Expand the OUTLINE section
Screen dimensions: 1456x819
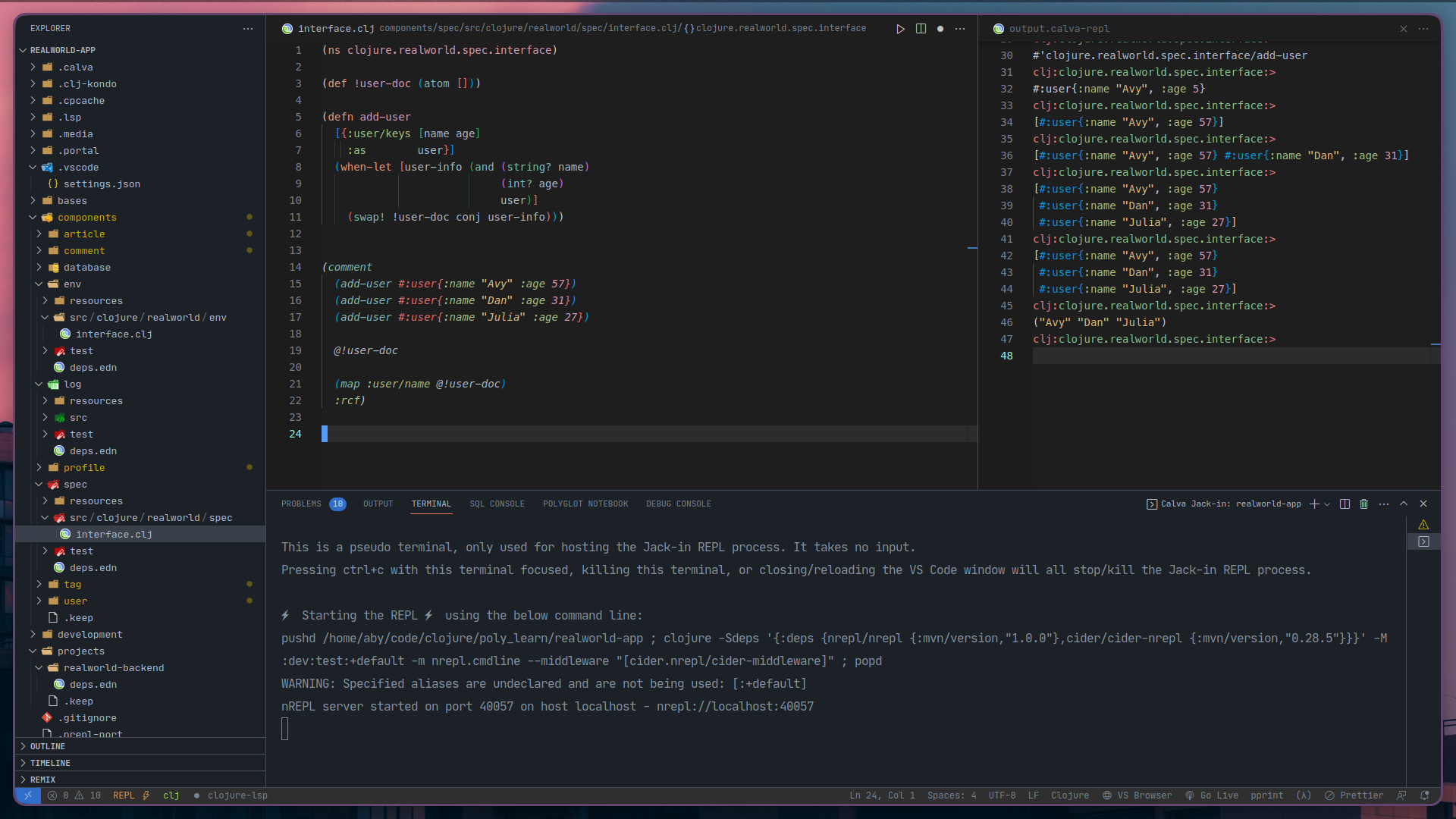48,746
